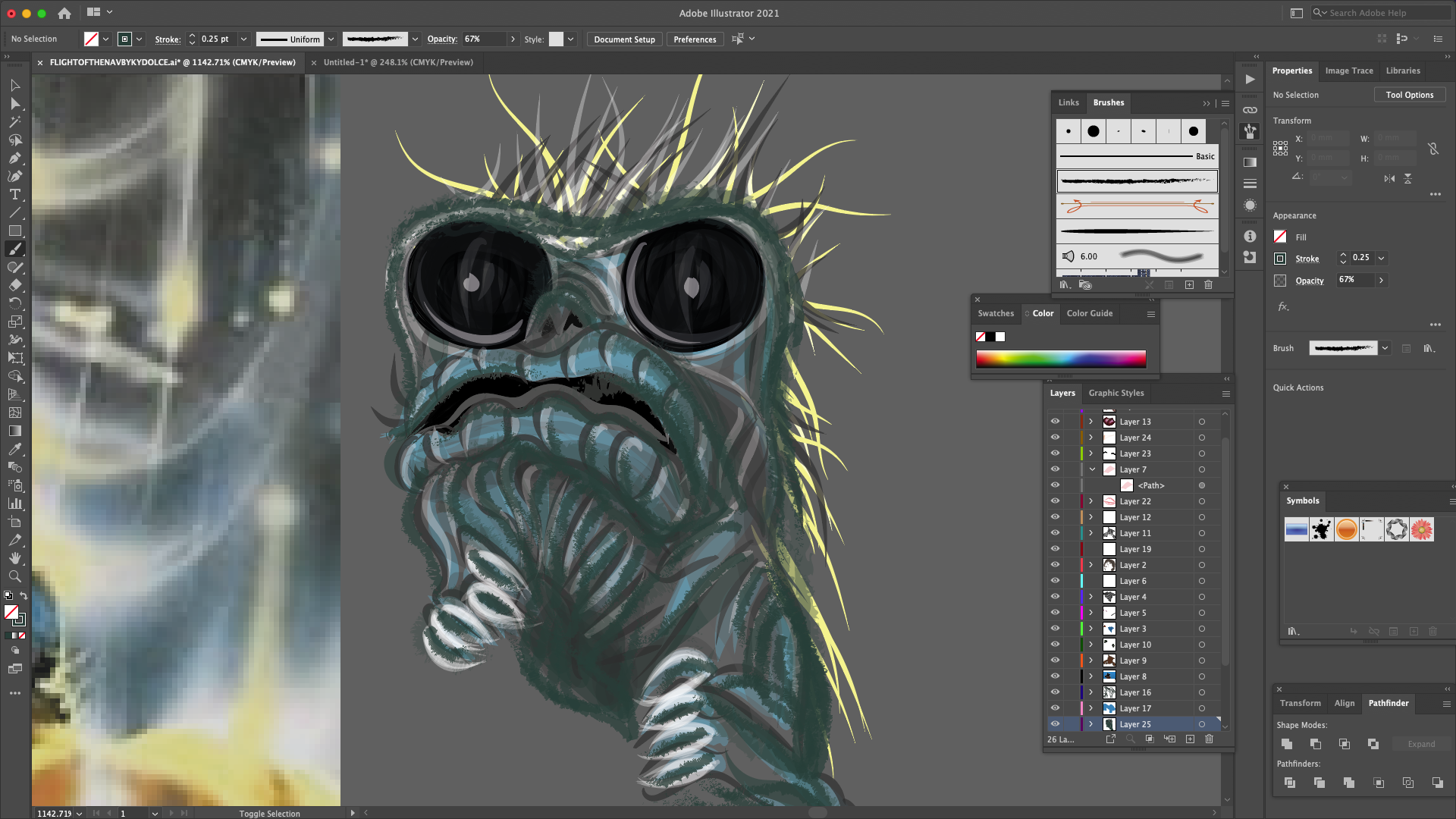Switch to the Swatches tab
Image resolution: width=1456 pixels, height=819 pixels.
coord(996,313)
